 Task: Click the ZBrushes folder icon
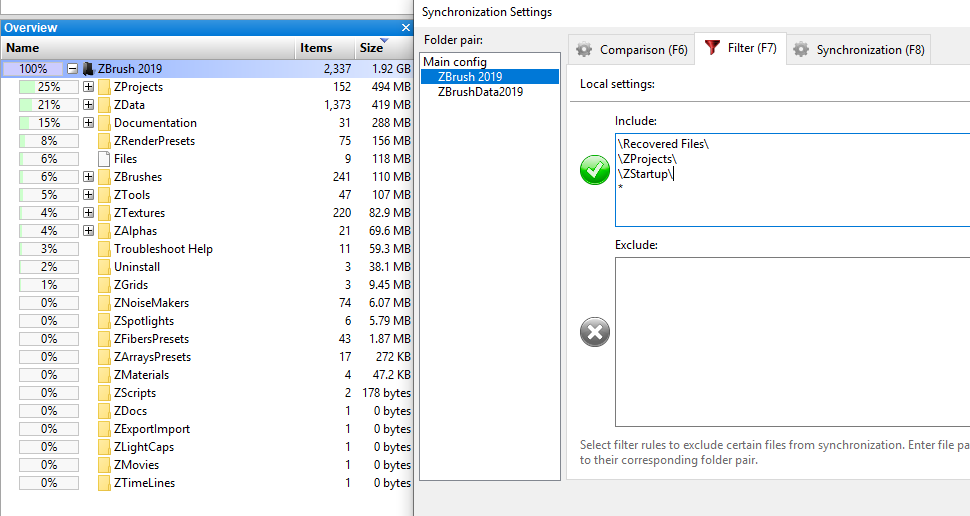coord(104,176)
